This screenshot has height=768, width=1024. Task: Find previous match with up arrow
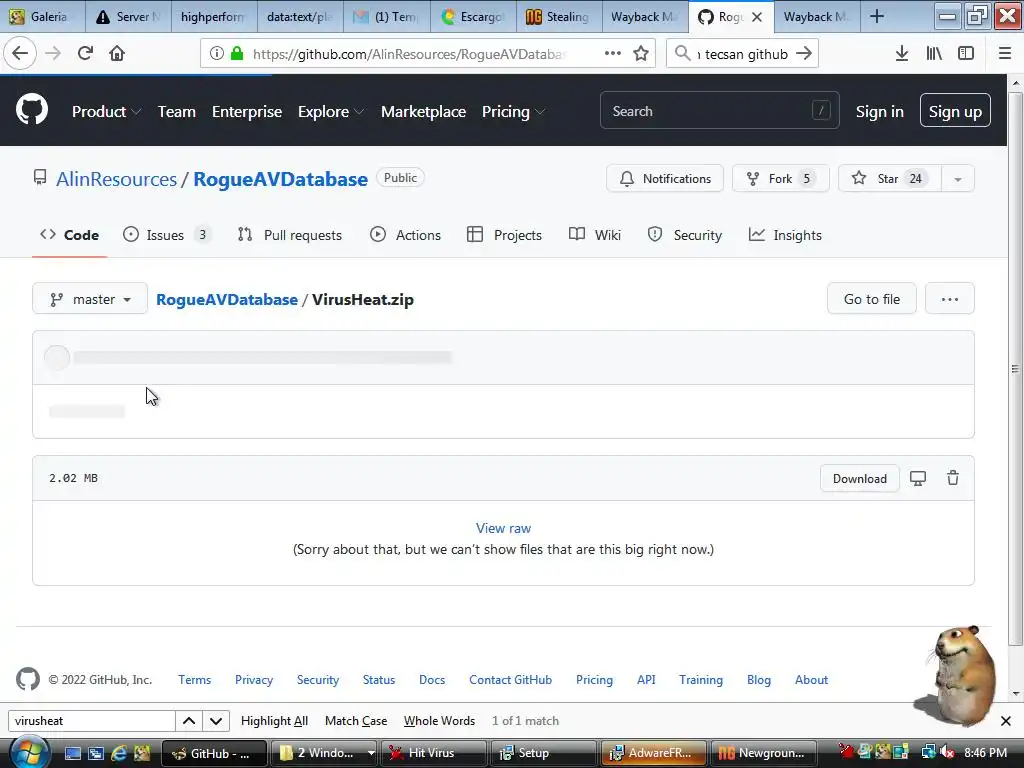pyautogui.click(x=189, y=721)
